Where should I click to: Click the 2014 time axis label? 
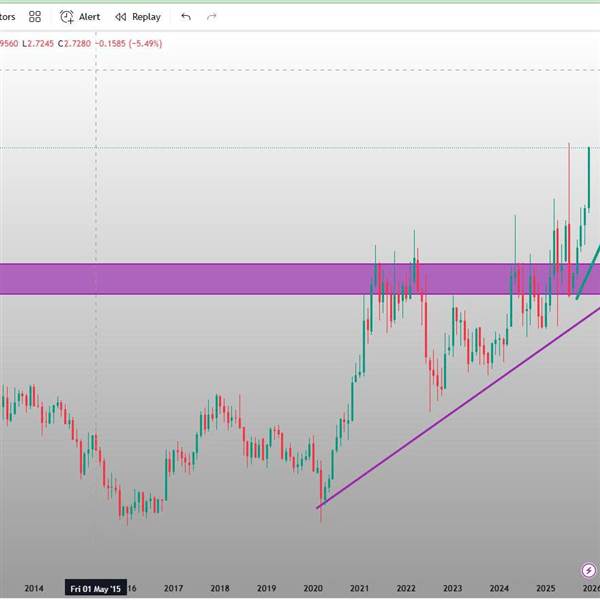(34, 588)
